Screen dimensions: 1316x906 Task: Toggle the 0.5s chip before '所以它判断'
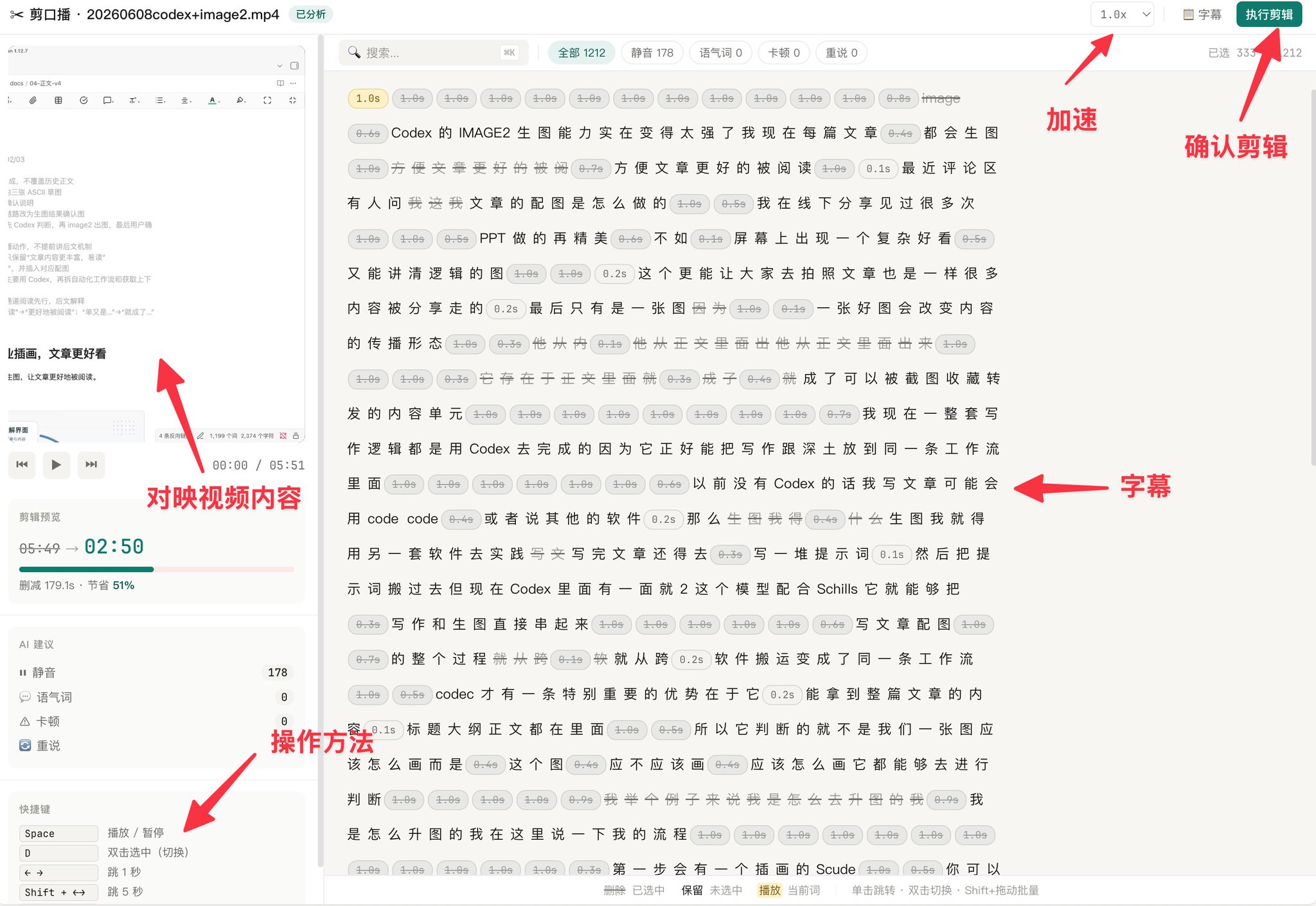671,729
